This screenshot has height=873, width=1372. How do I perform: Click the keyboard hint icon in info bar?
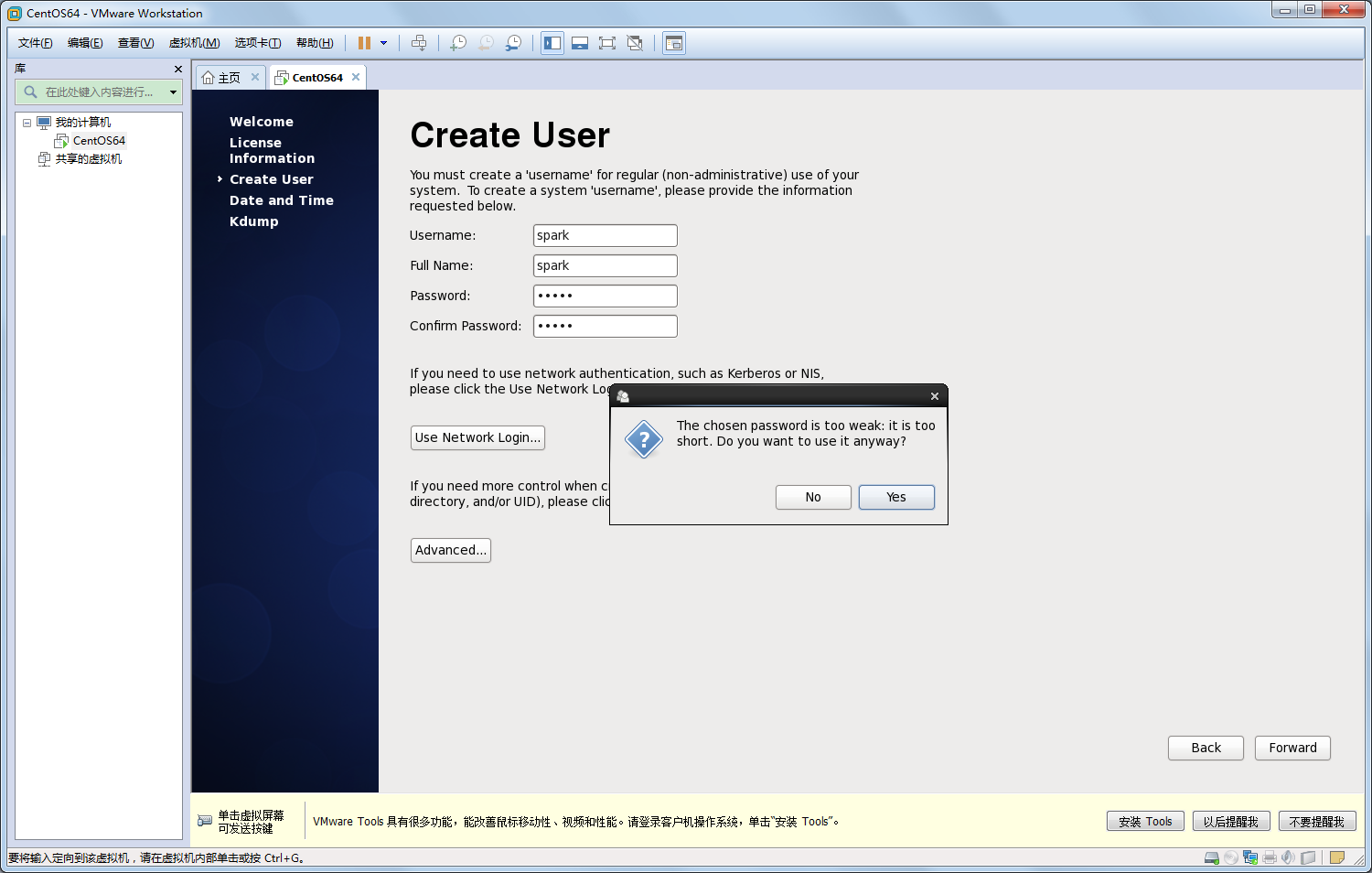205,821
